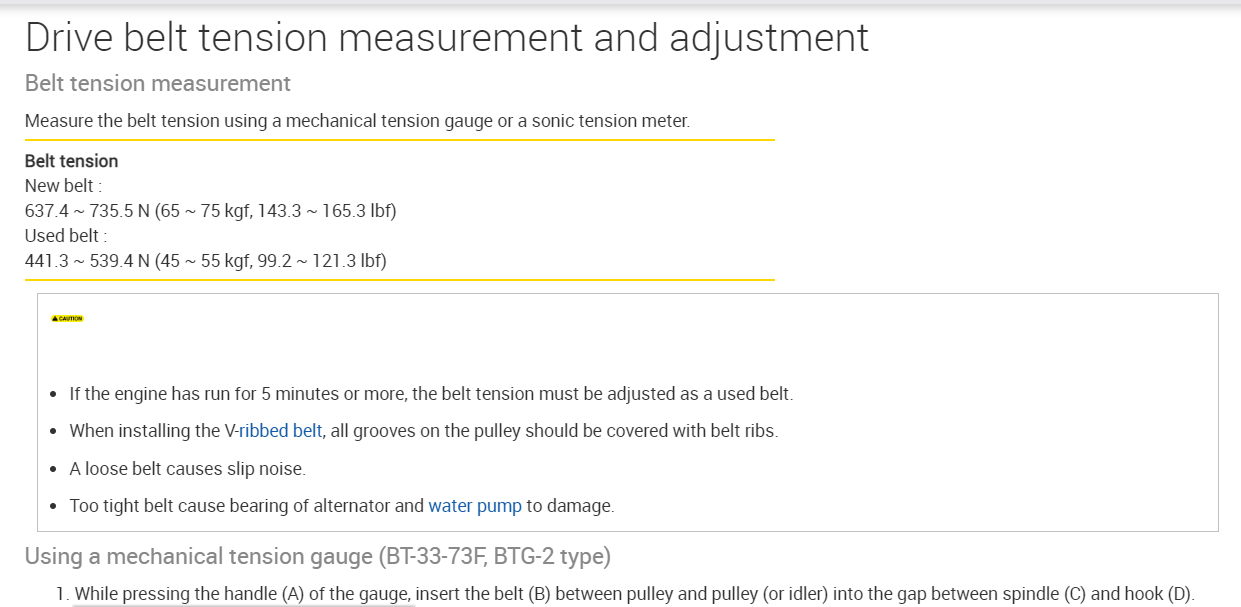Image resolution: width=1241 pixels, height=607 pixels.
Task: Click the "Belt tension measurement" subheading
Action: click(158, 83)
